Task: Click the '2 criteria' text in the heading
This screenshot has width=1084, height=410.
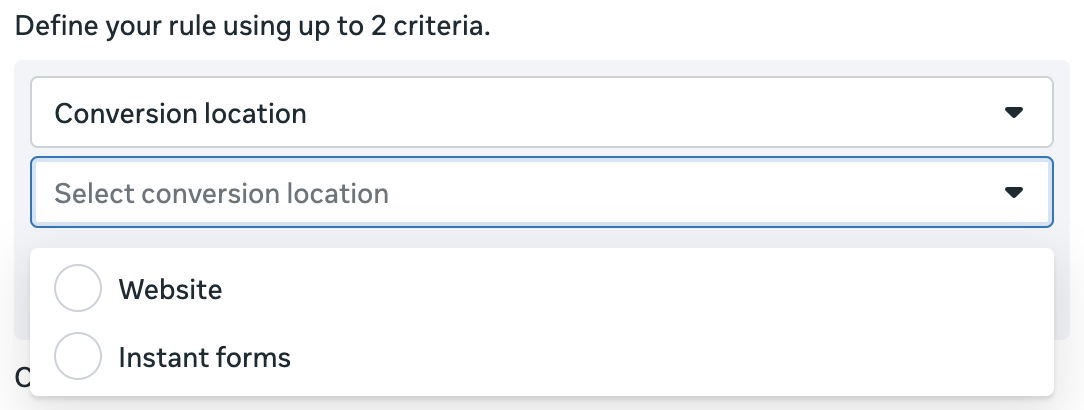Action: 435,25
